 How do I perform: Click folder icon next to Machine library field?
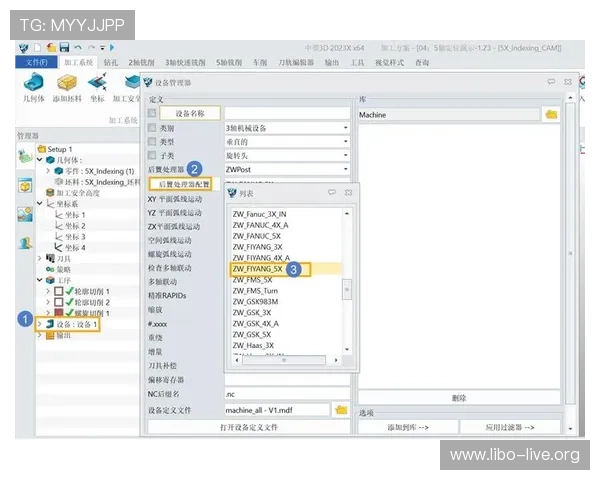tap(551, 115)
